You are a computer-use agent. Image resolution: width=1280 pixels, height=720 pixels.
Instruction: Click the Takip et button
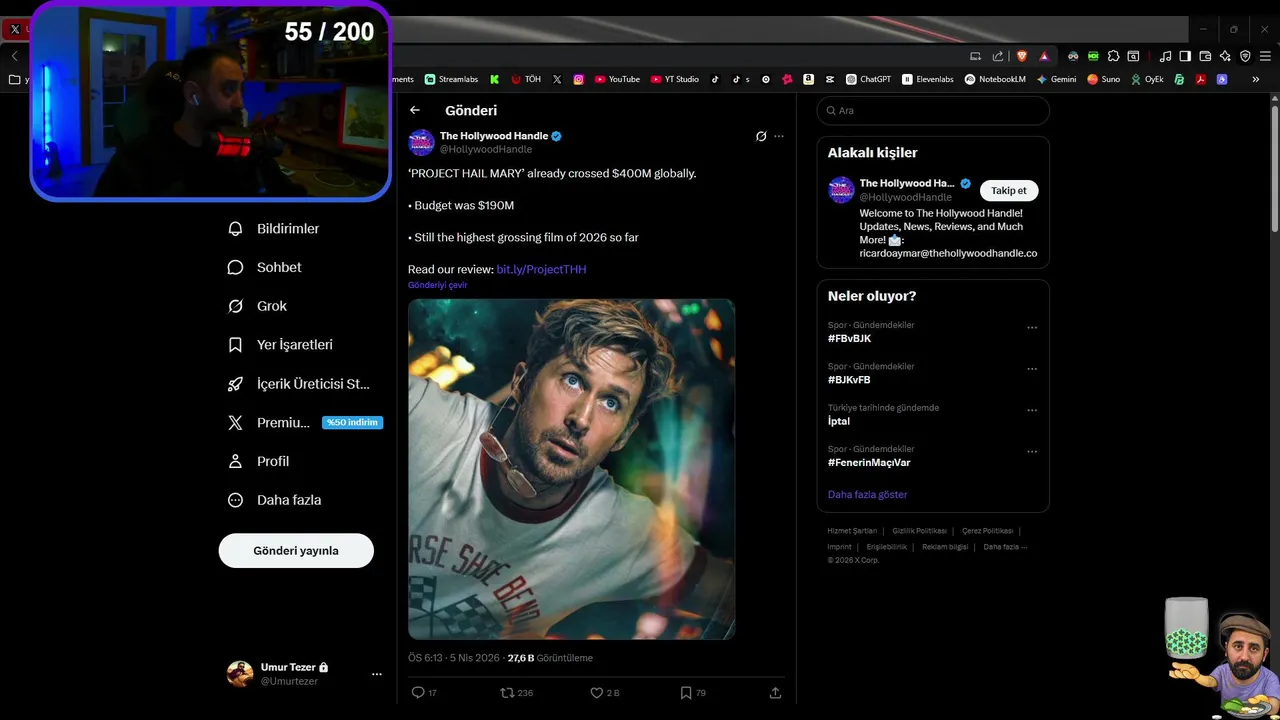tap(1009, 191)
